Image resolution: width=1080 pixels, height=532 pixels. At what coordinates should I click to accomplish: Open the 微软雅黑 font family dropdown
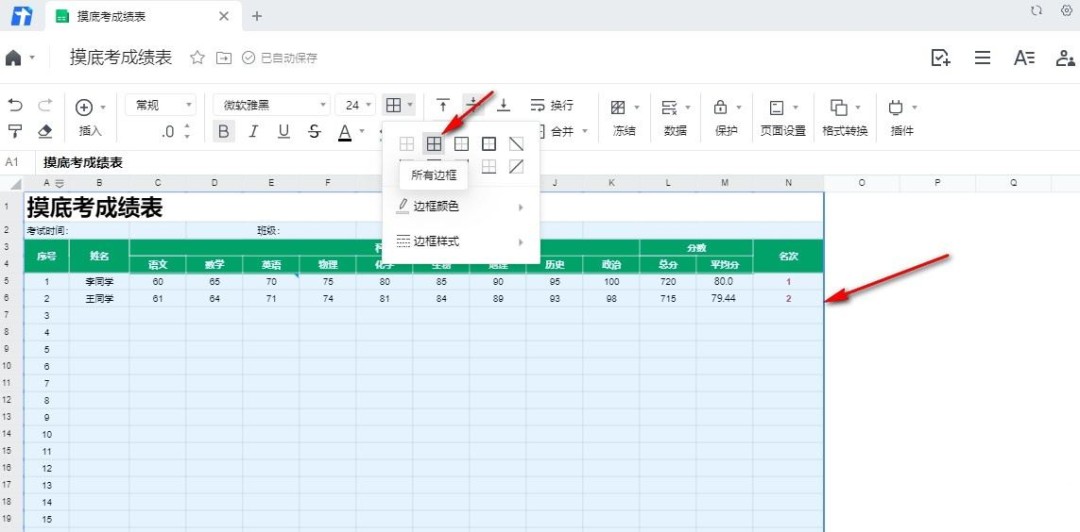click(271, 105)
